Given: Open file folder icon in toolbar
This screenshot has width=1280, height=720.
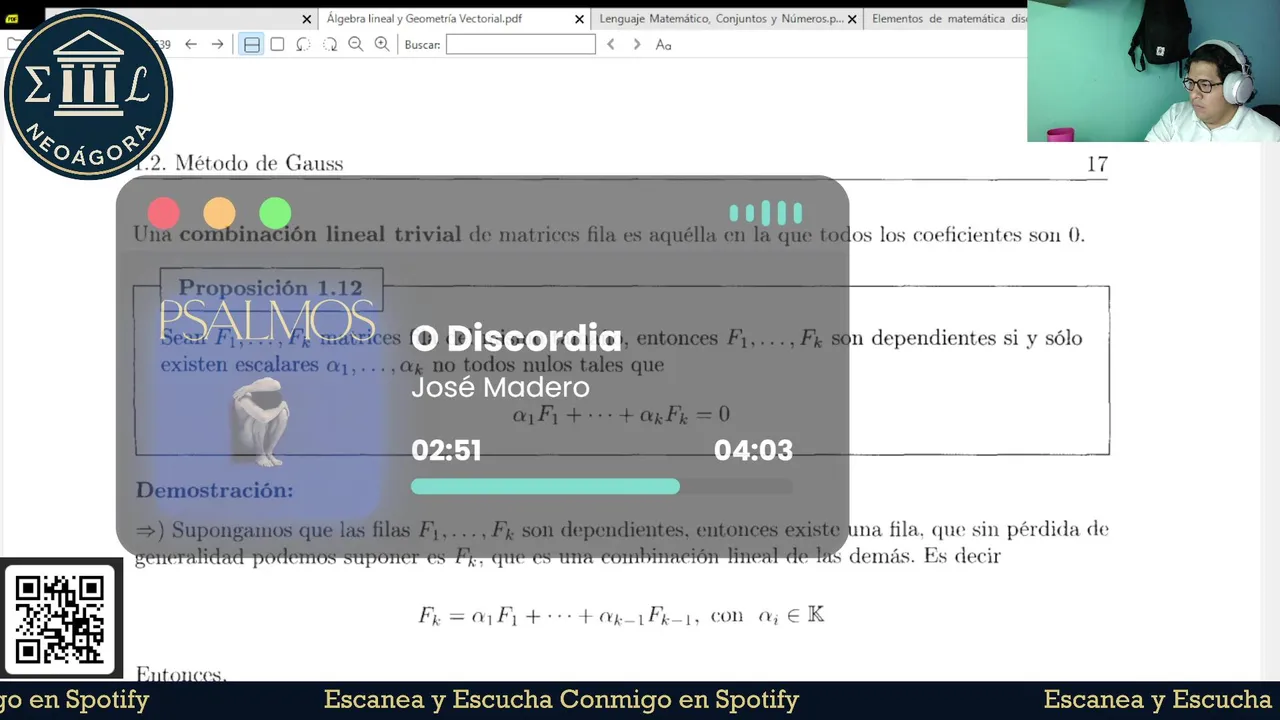Looking at the screenshot, I should tap(12, 44).
